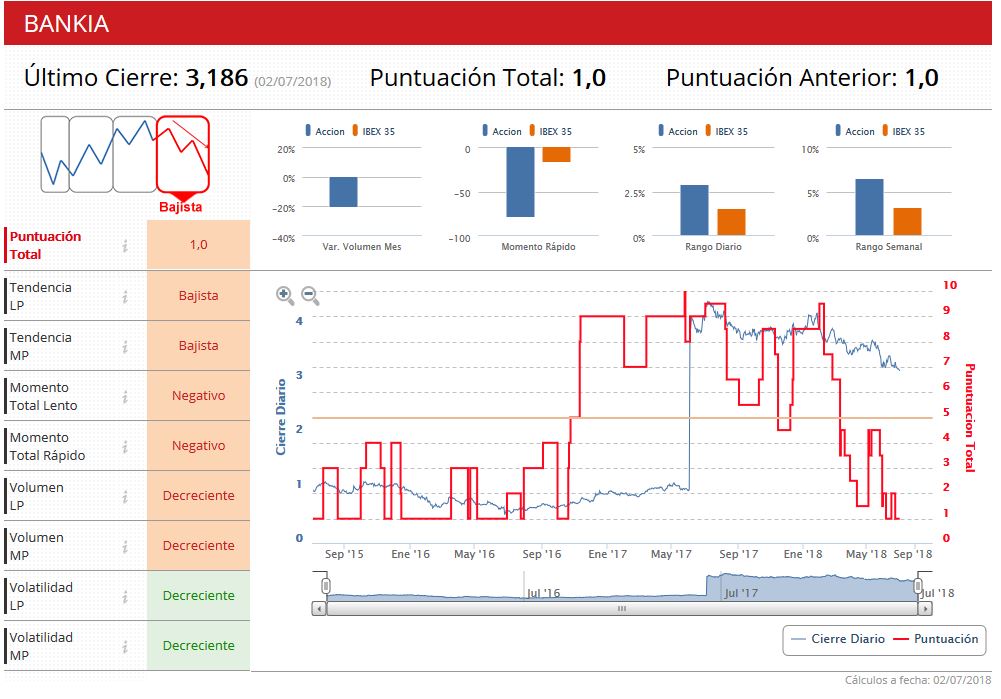The height and width of the screenshot is (699, 1001).
Task: Click blue Accion bar in Rango Semanal
Action: [x=869, y=207]
